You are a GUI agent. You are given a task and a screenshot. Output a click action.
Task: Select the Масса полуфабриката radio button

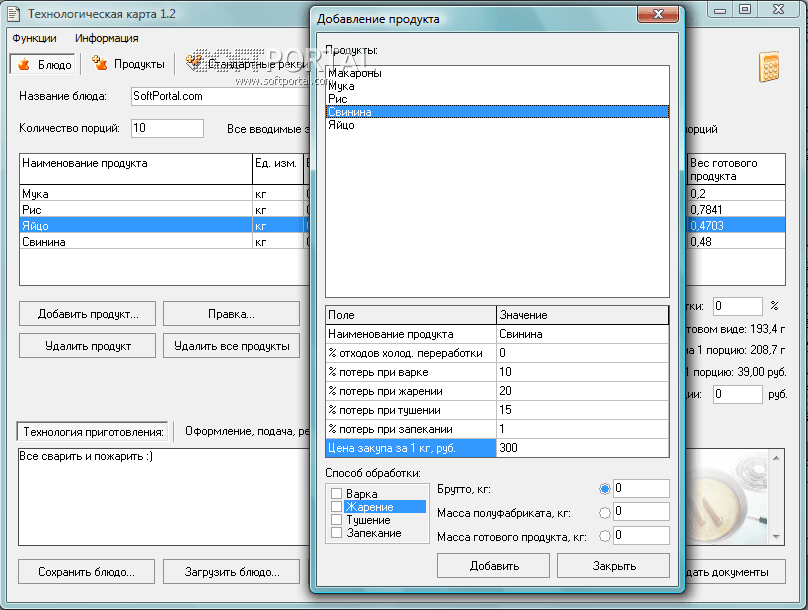click(x=605, y=513)
